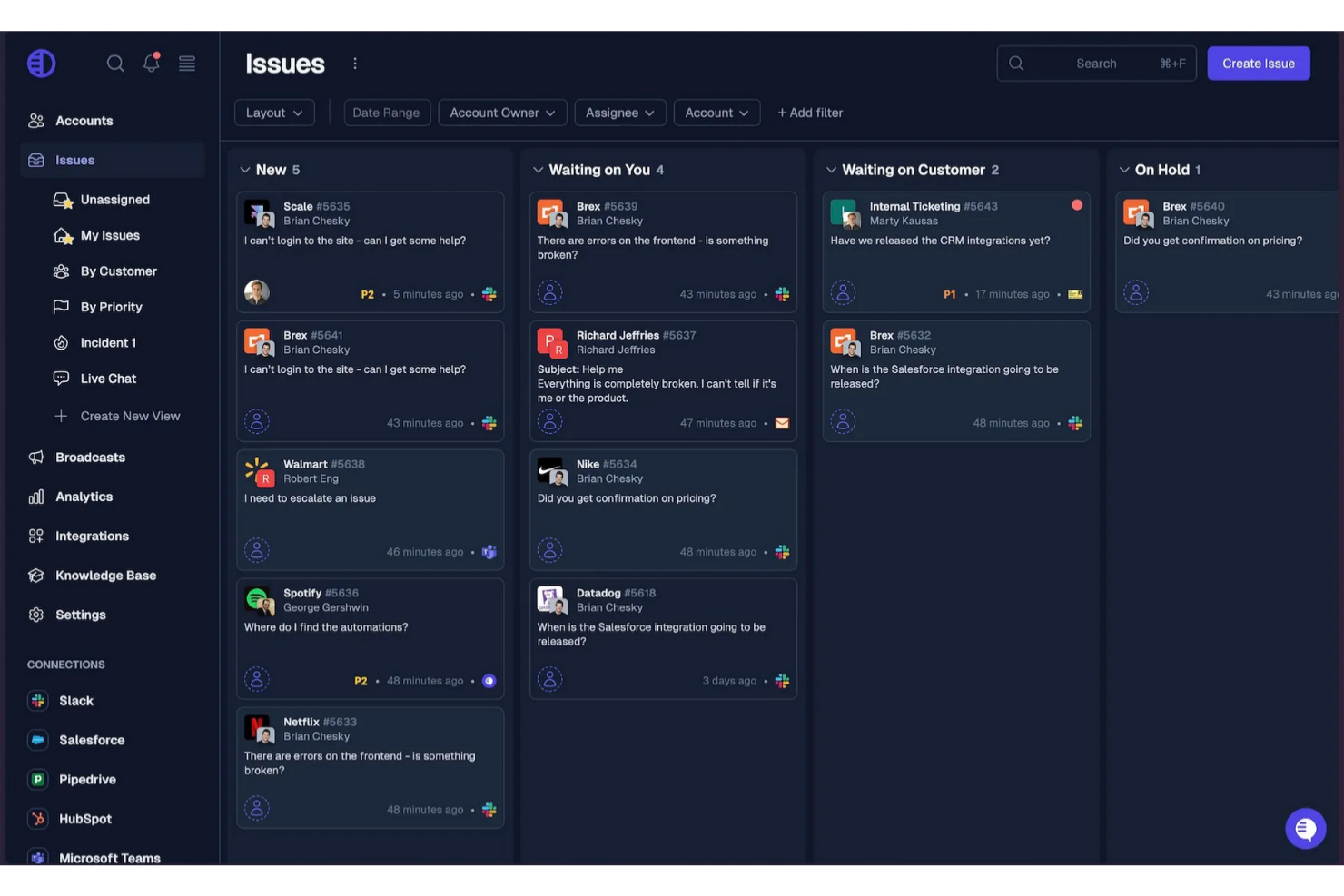
Task: Click the app logo icon
Action: tap(41, 64)
